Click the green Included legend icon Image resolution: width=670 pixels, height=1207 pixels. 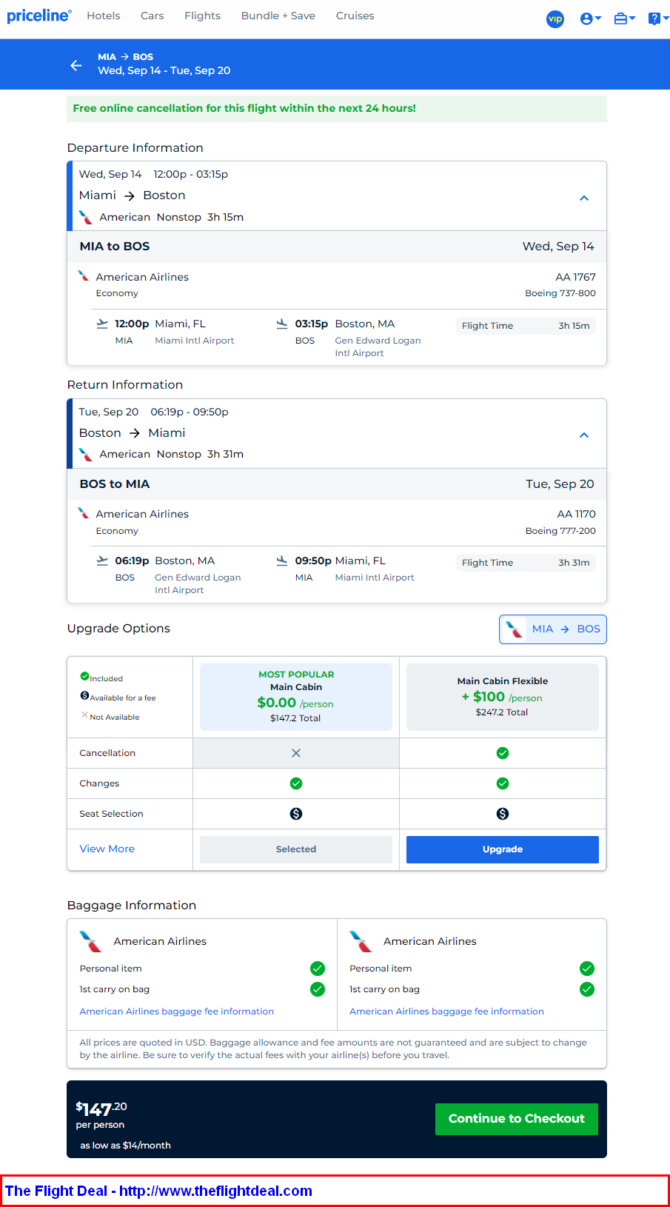tap(85, 676)
